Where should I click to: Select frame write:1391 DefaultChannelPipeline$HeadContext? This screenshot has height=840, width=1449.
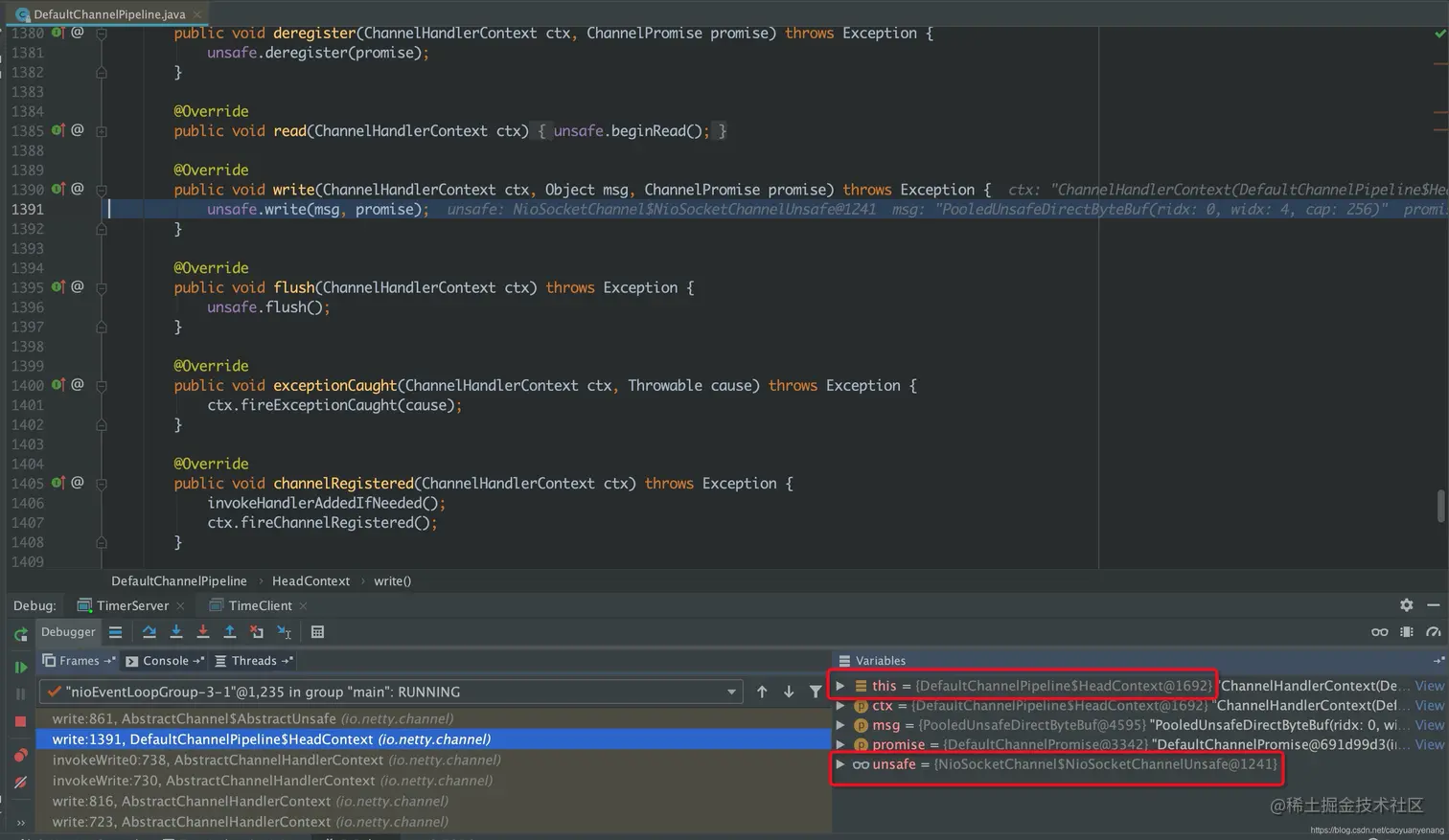coord(433,739)
